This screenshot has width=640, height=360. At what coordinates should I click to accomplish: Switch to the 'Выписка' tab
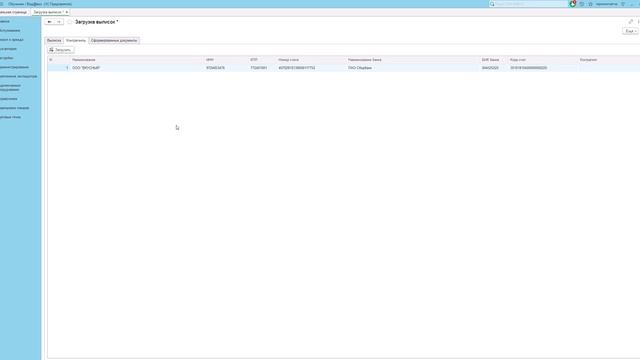(54, 40)
